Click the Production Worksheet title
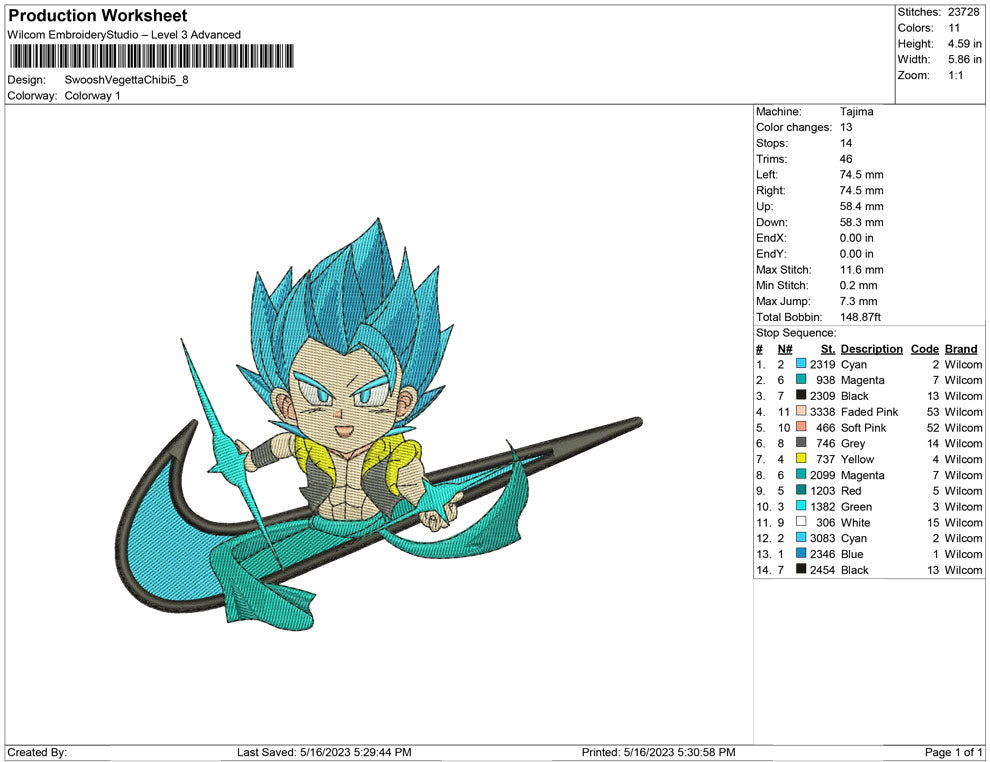This screenshot has height=762, width=990. click(x=98, y=16)
